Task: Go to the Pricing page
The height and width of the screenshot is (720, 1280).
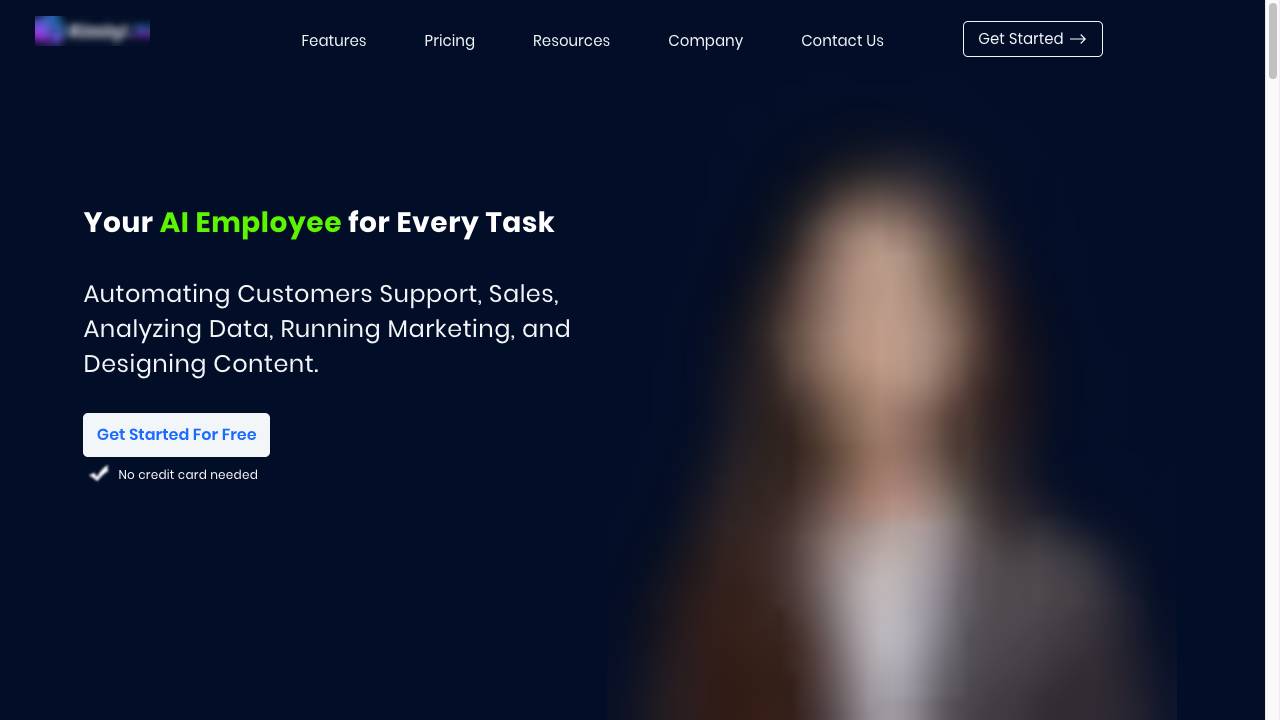Action: point(449,40)
